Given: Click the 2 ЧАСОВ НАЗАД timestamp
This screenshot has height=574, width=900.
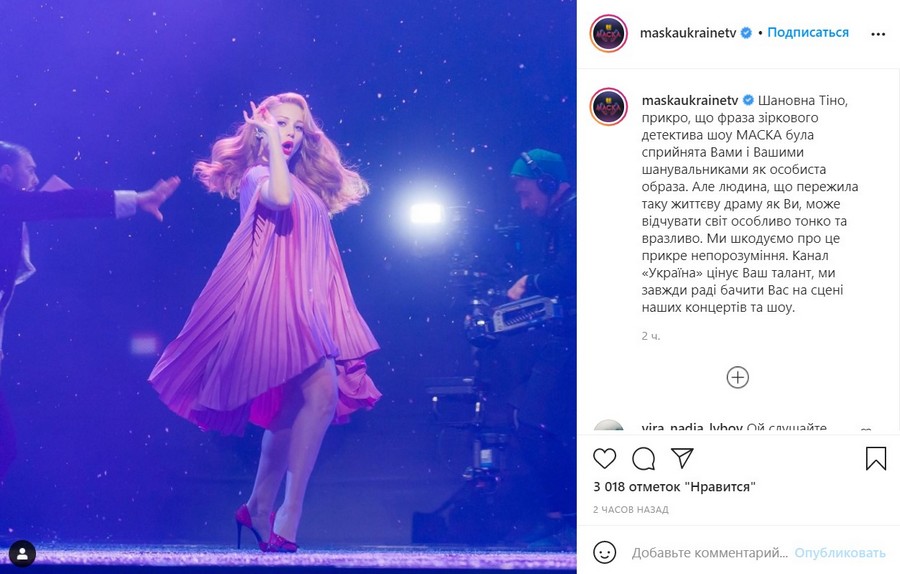Looking at the screenshot, I should point(630,509).
